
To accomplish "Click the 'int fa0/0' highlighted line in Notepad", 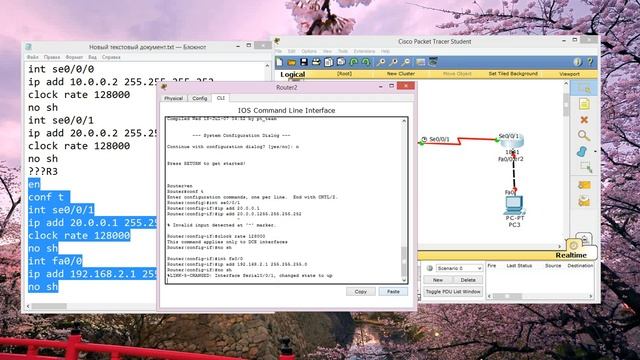I will [55, 261].
